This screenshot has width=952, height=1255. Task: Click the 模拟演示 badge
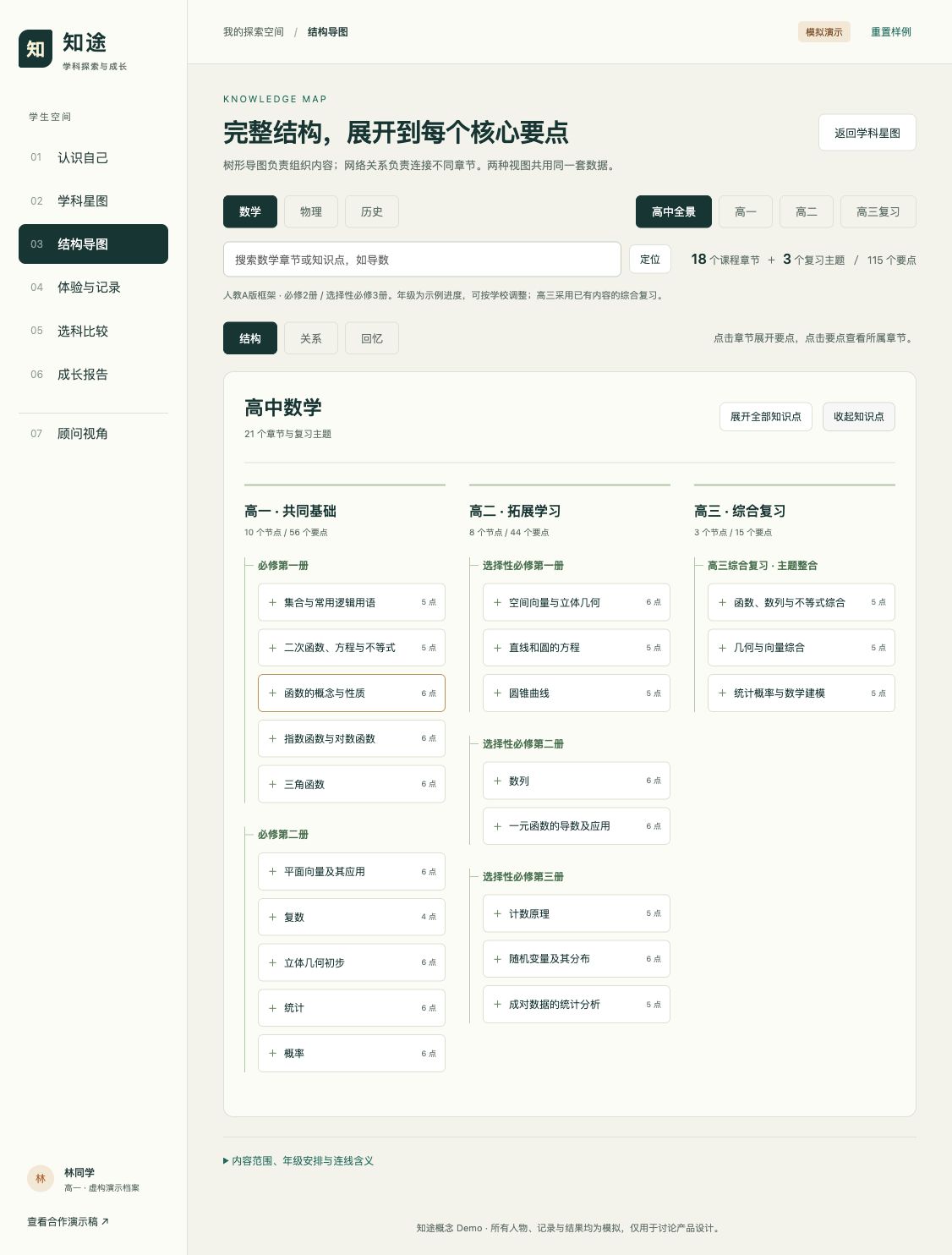(x=824, y=32)
